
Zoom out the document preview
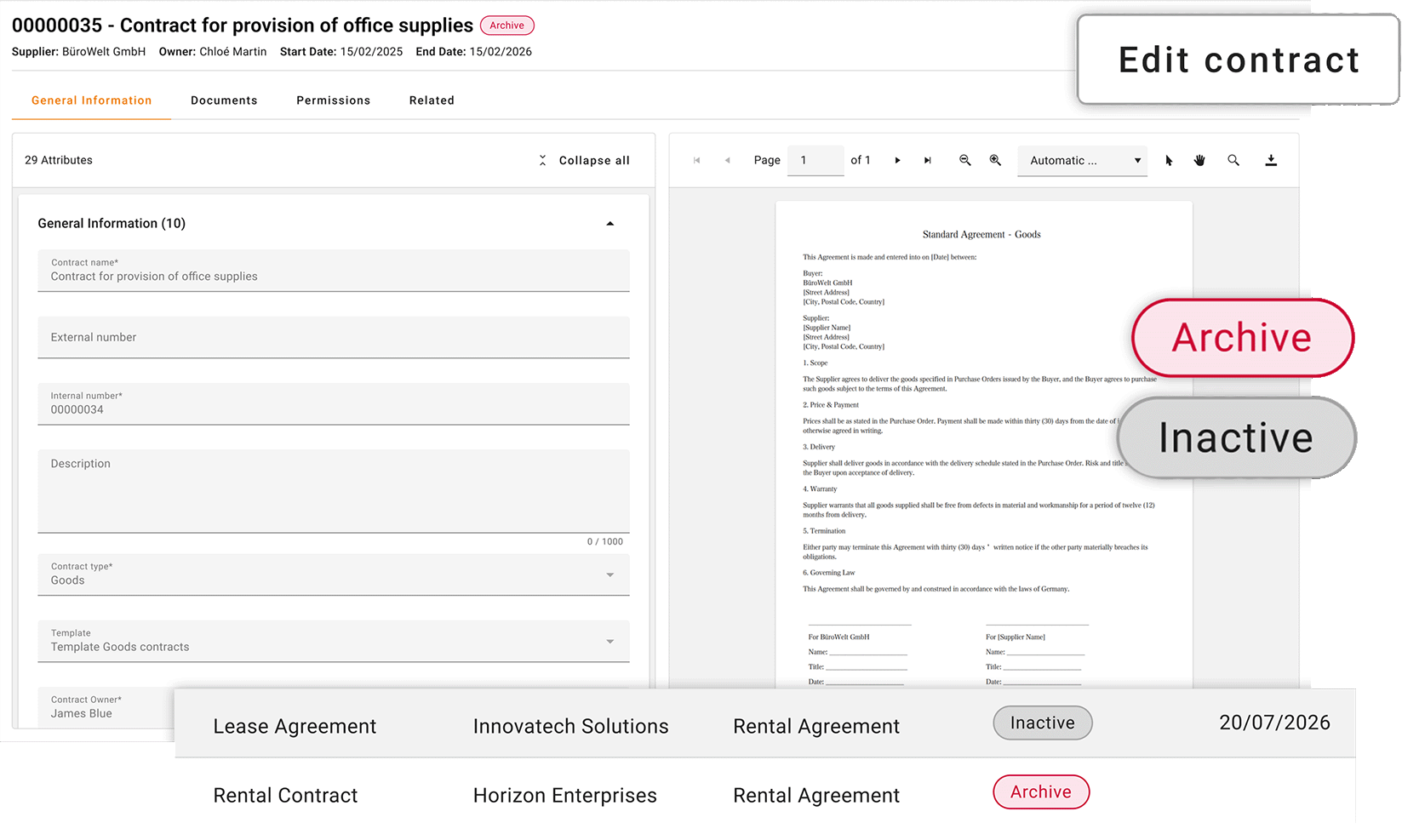964,160
